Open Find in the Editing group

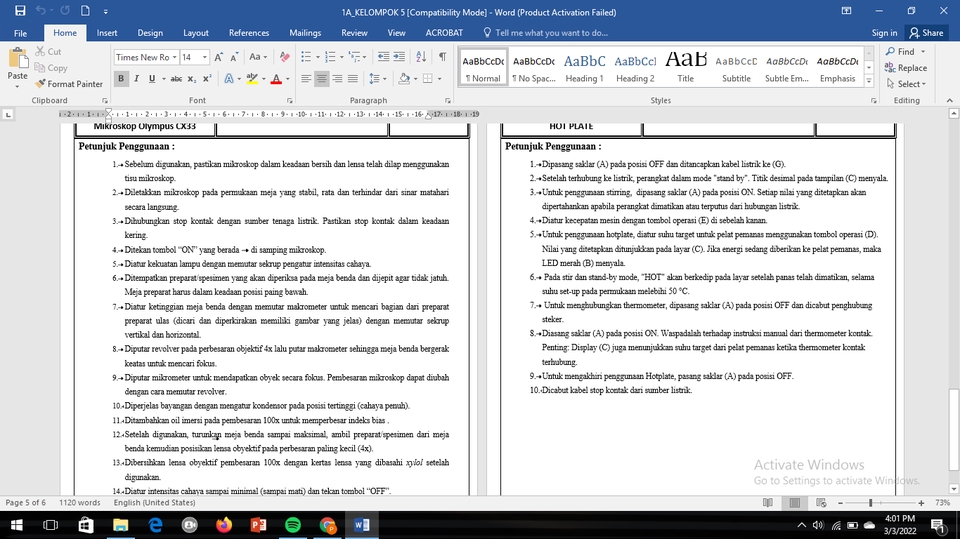coord(901,51)
